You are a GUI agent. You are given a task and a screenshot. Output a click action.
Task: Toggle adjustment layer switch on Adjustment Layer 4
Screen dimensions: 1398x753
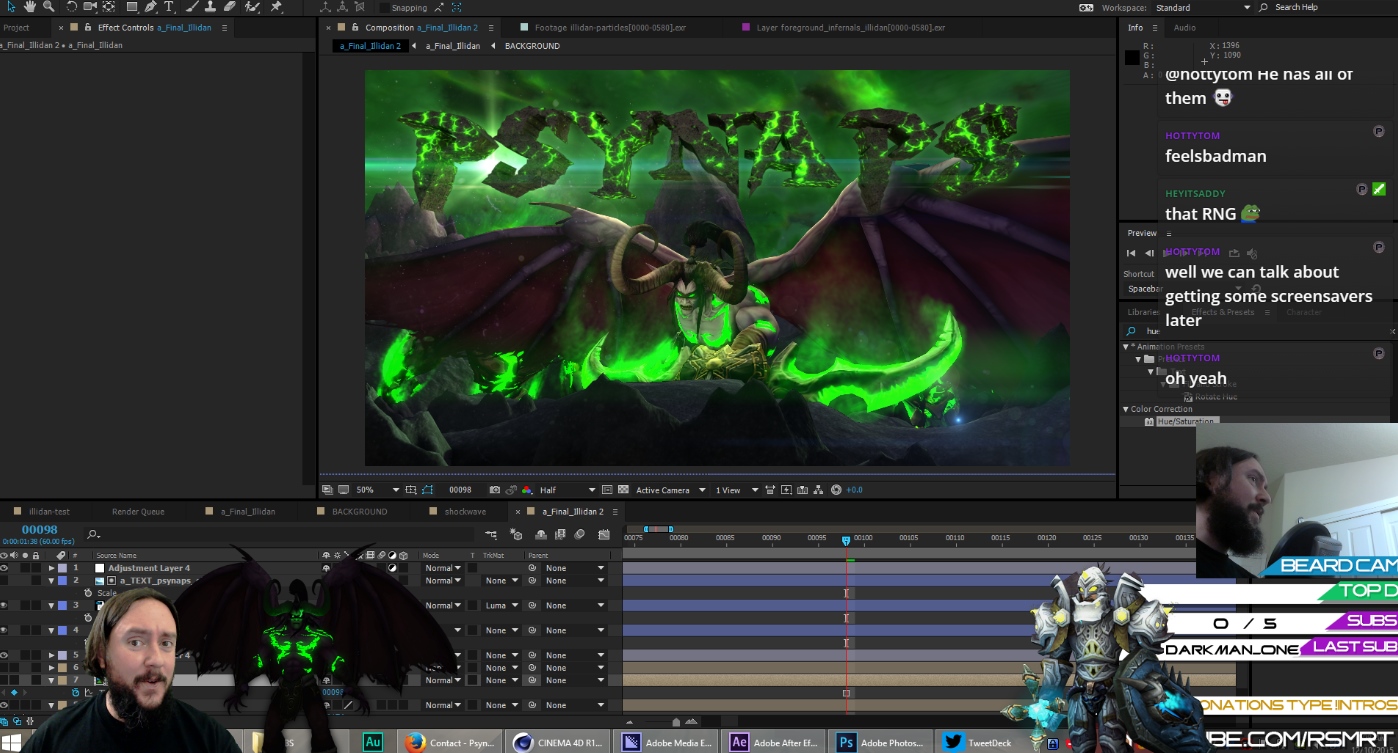(392, 568)
